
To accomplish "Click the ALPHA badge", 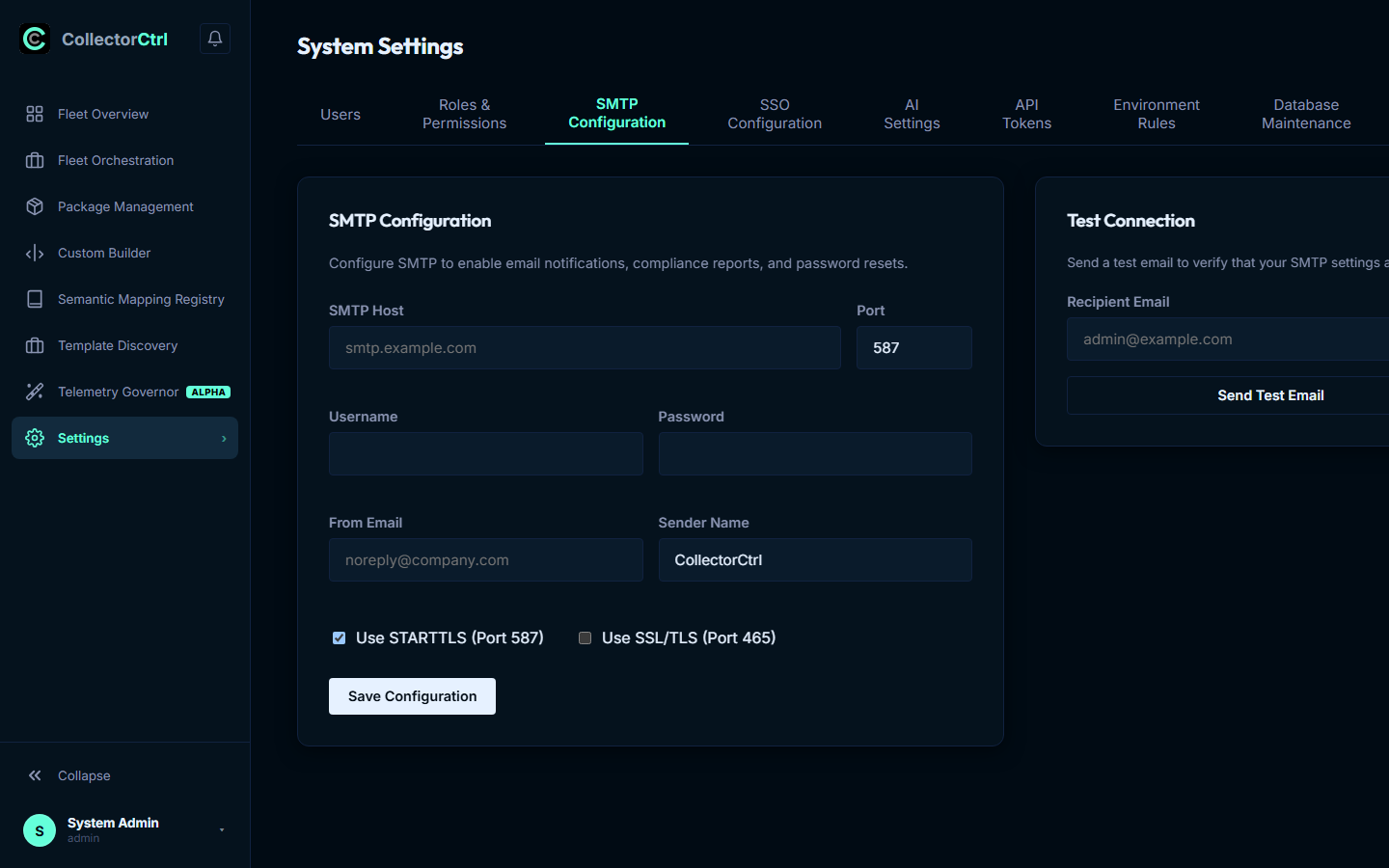I will [208, 392].
